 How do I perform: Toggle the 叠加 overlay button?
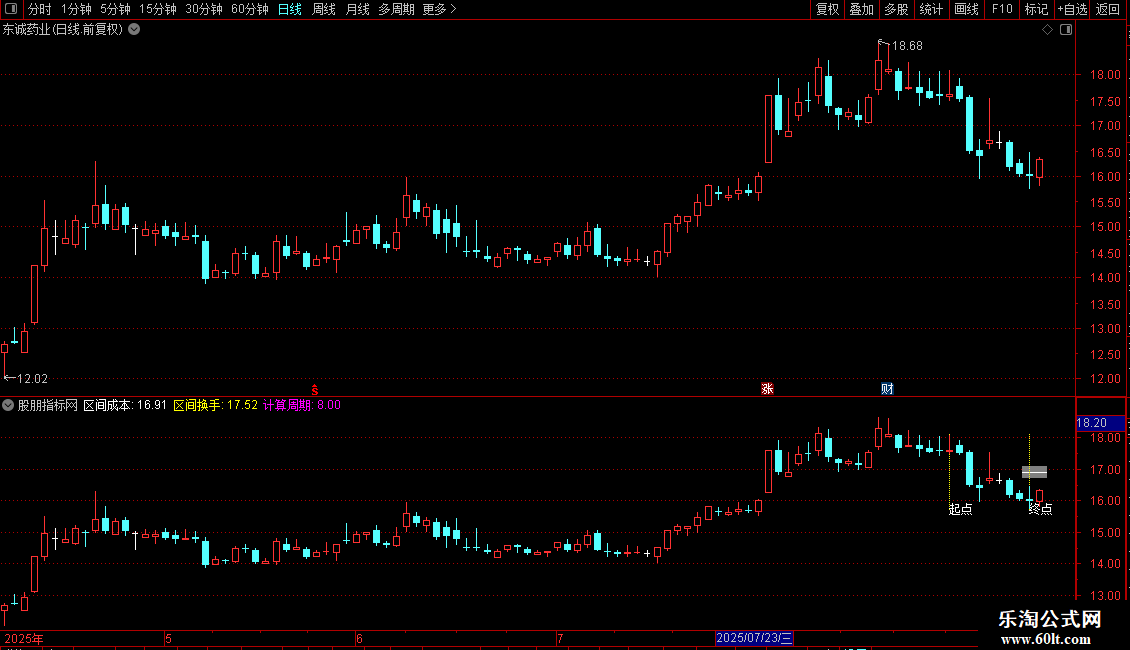tap(861, 9)
